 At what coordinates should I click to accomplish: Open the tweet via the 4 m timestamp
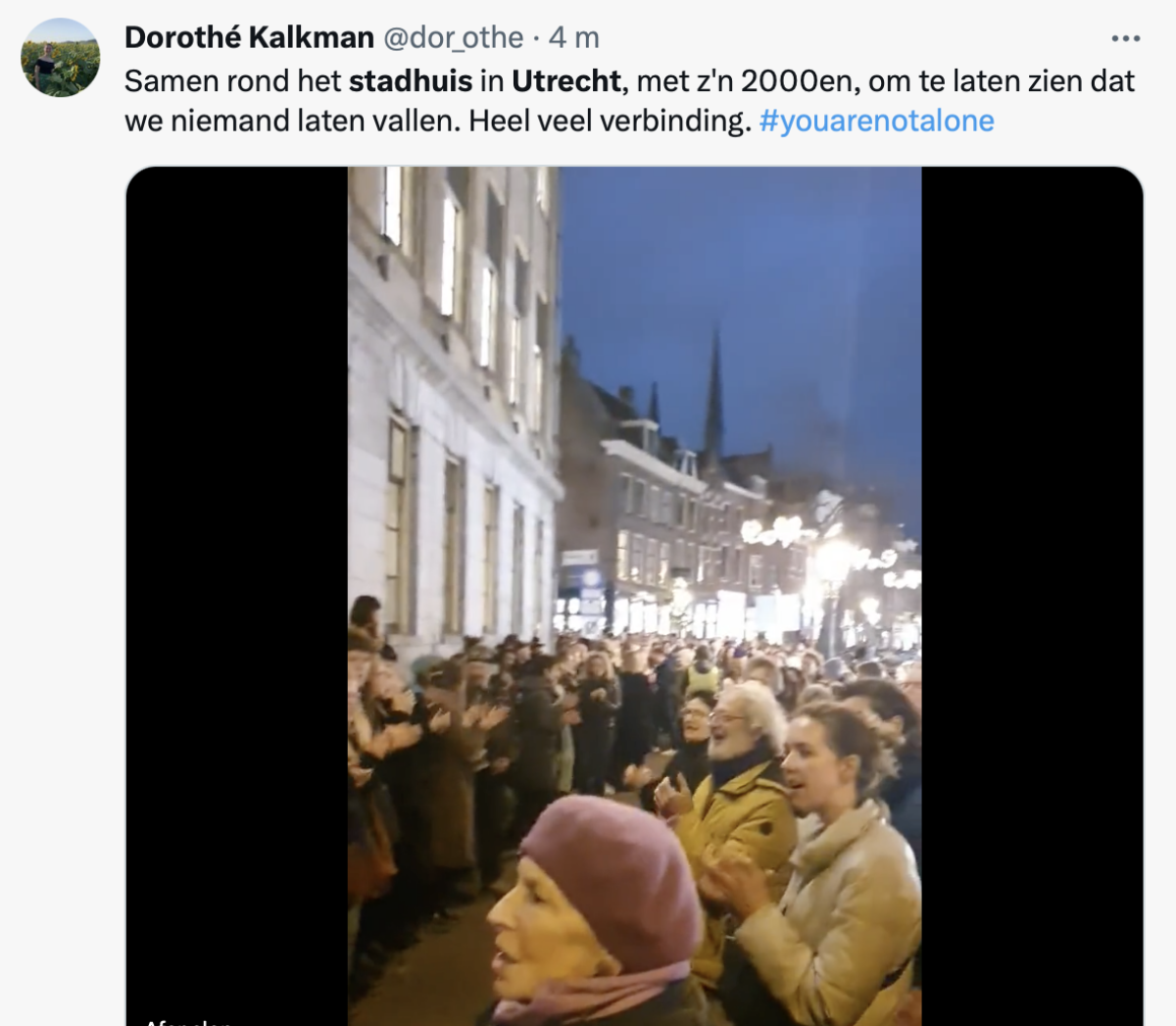pyautogui.click(x=574, y=37)
